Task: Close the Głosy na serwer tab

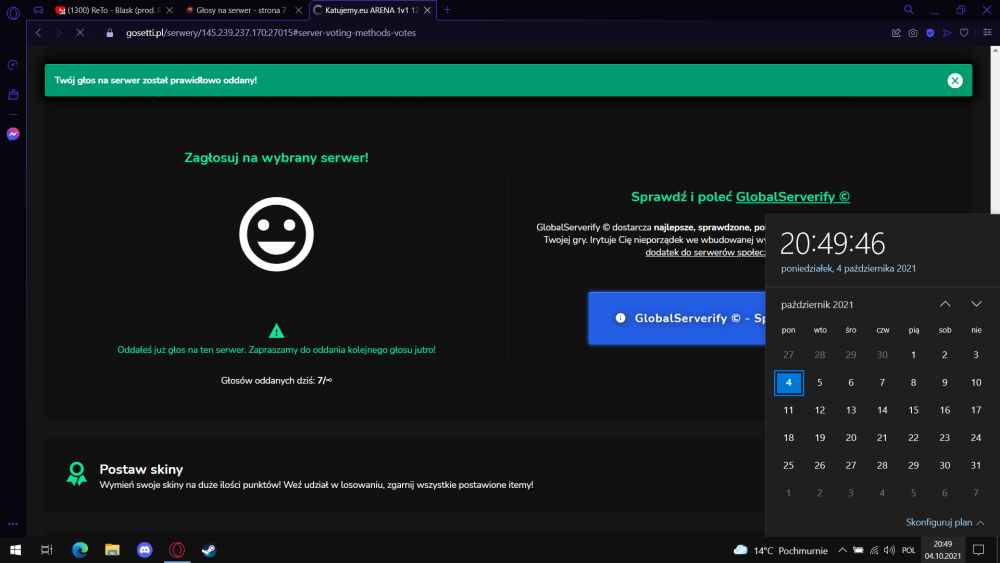Action: 298,10
